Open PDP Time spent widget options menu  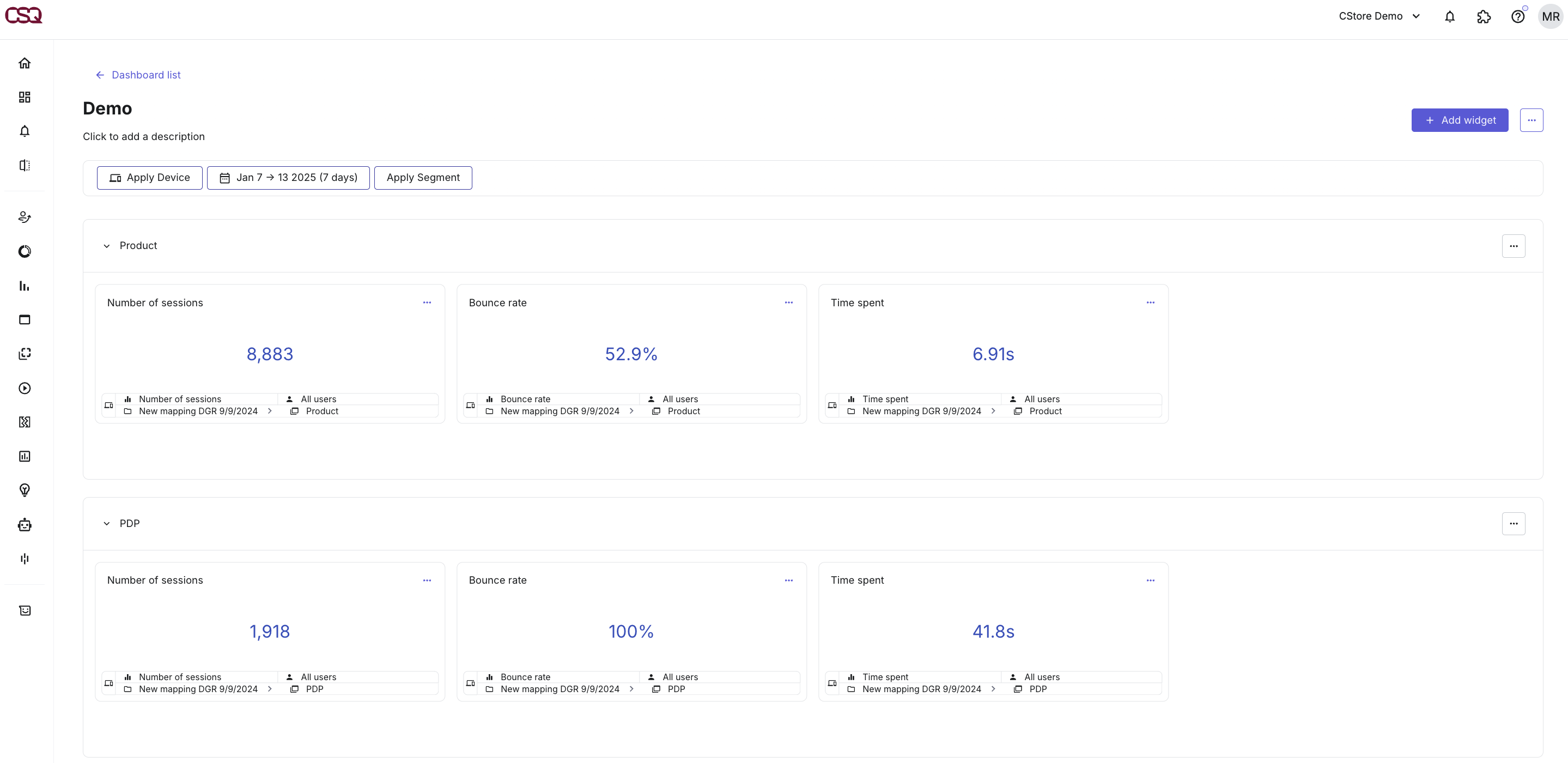pyautogui.click(x=1150, y=580)
